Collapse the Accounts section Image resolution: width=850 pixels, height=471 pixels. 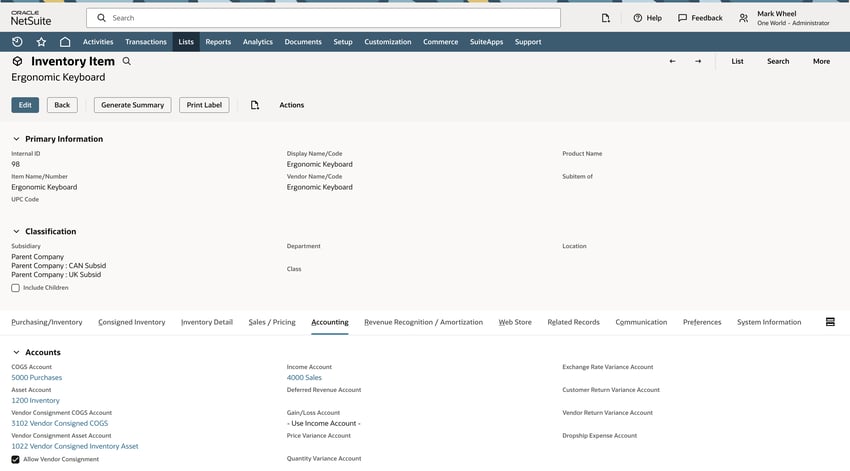point(16,352)
